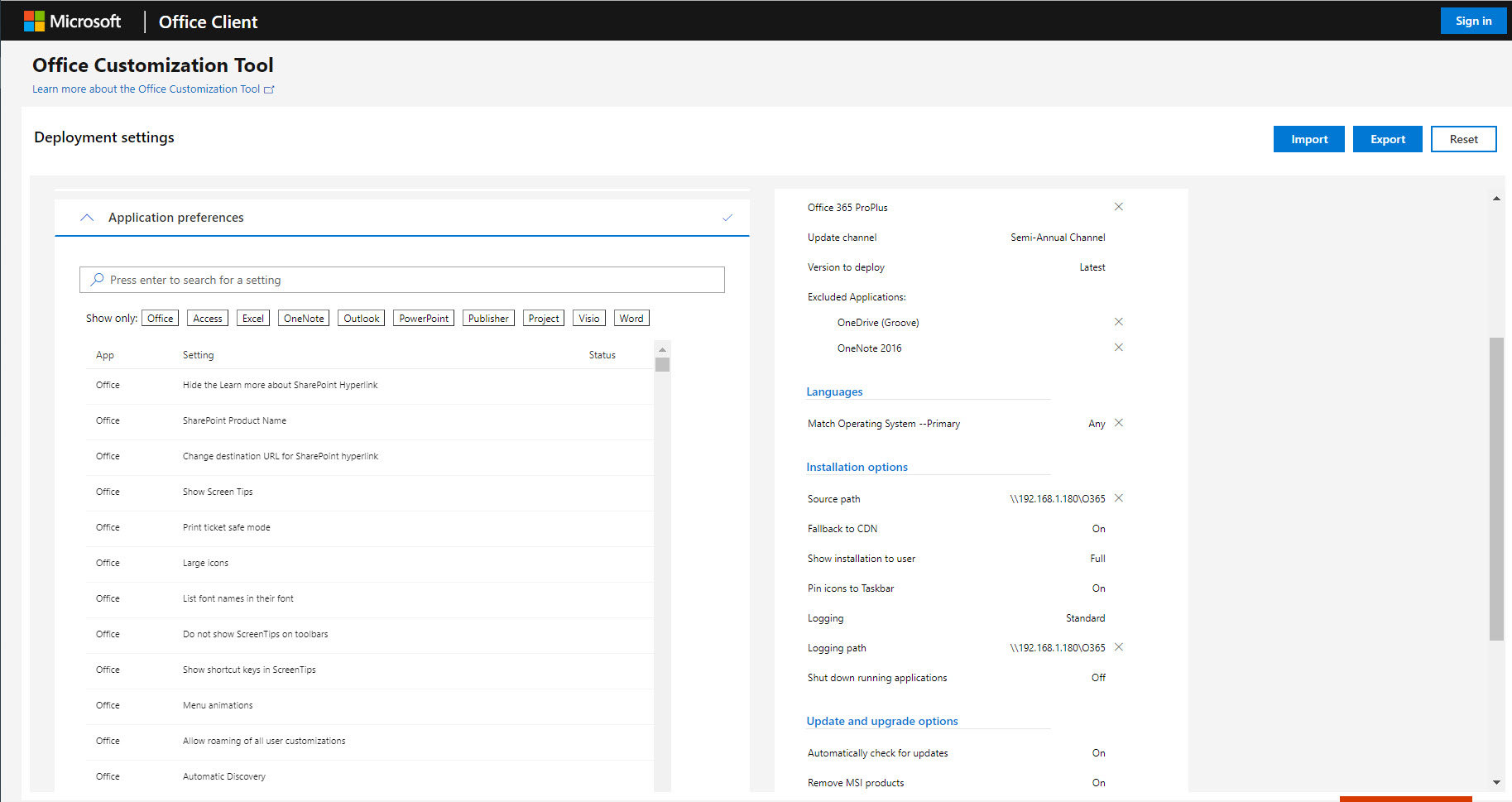
Task: Click the Logging Standard value
Action: tap(1086, 618)
